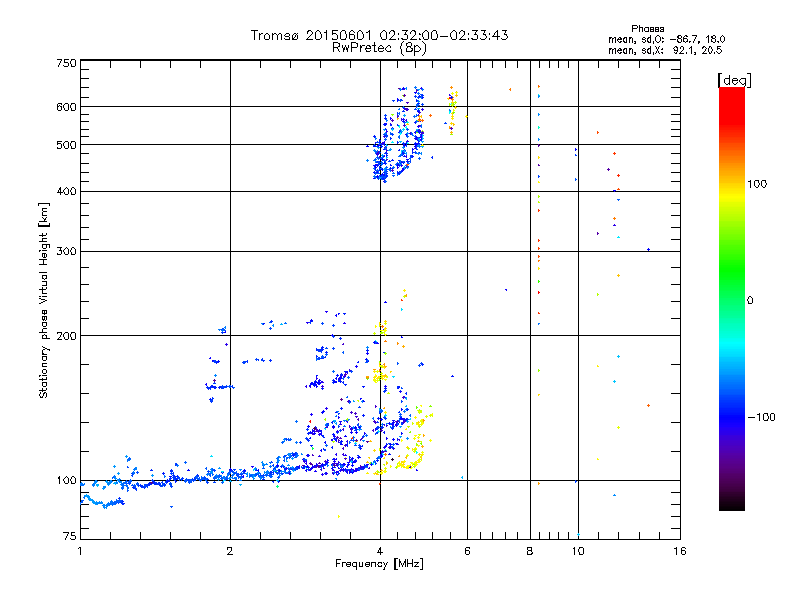Click the 'mean, sd,O: -86.7, 18.0' line
Viewport: 800px width, 600px height.
pos(666,39)
